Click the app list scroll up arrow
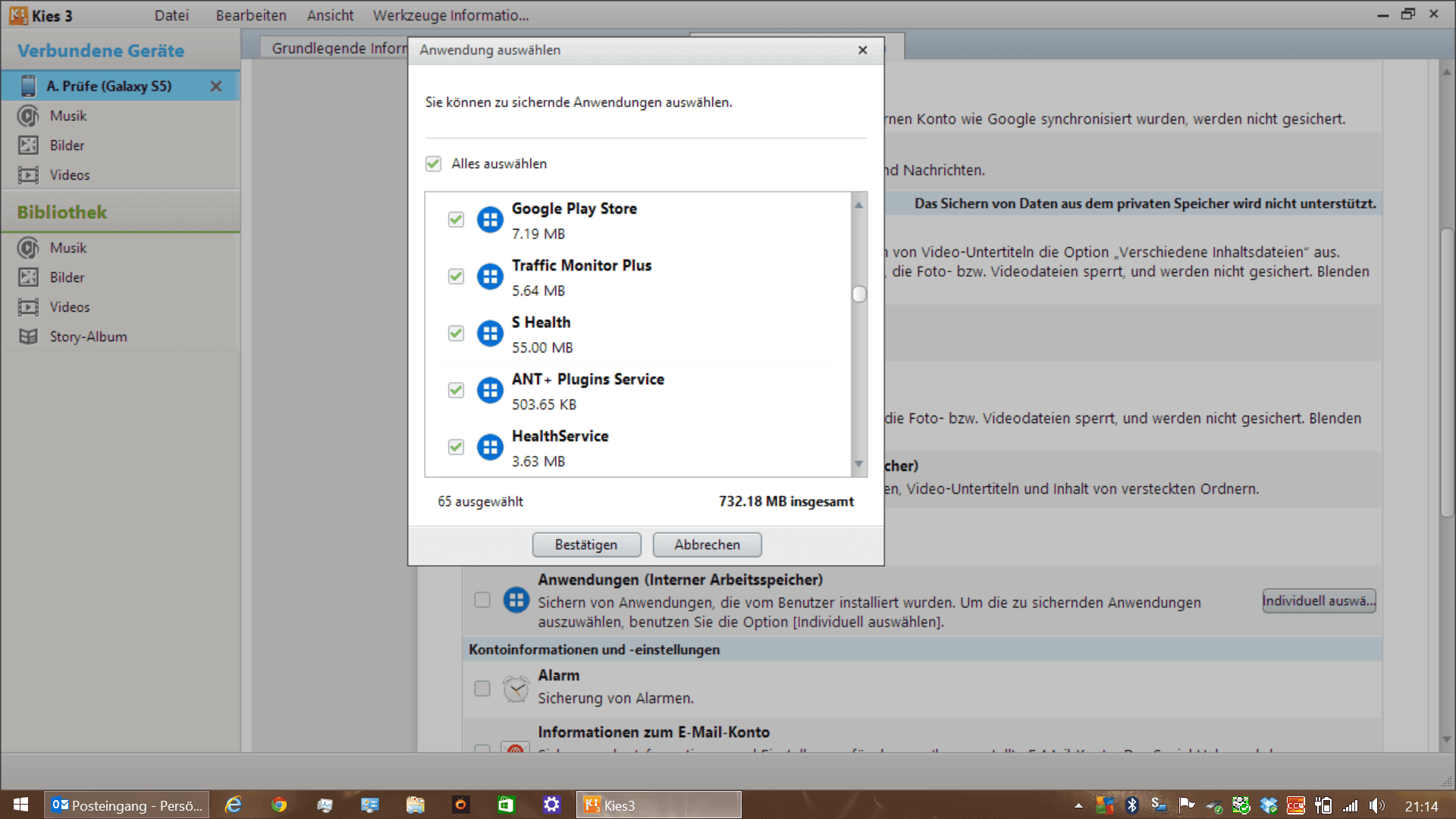This screenshot has height=819, width=1456. pos(859,205)
